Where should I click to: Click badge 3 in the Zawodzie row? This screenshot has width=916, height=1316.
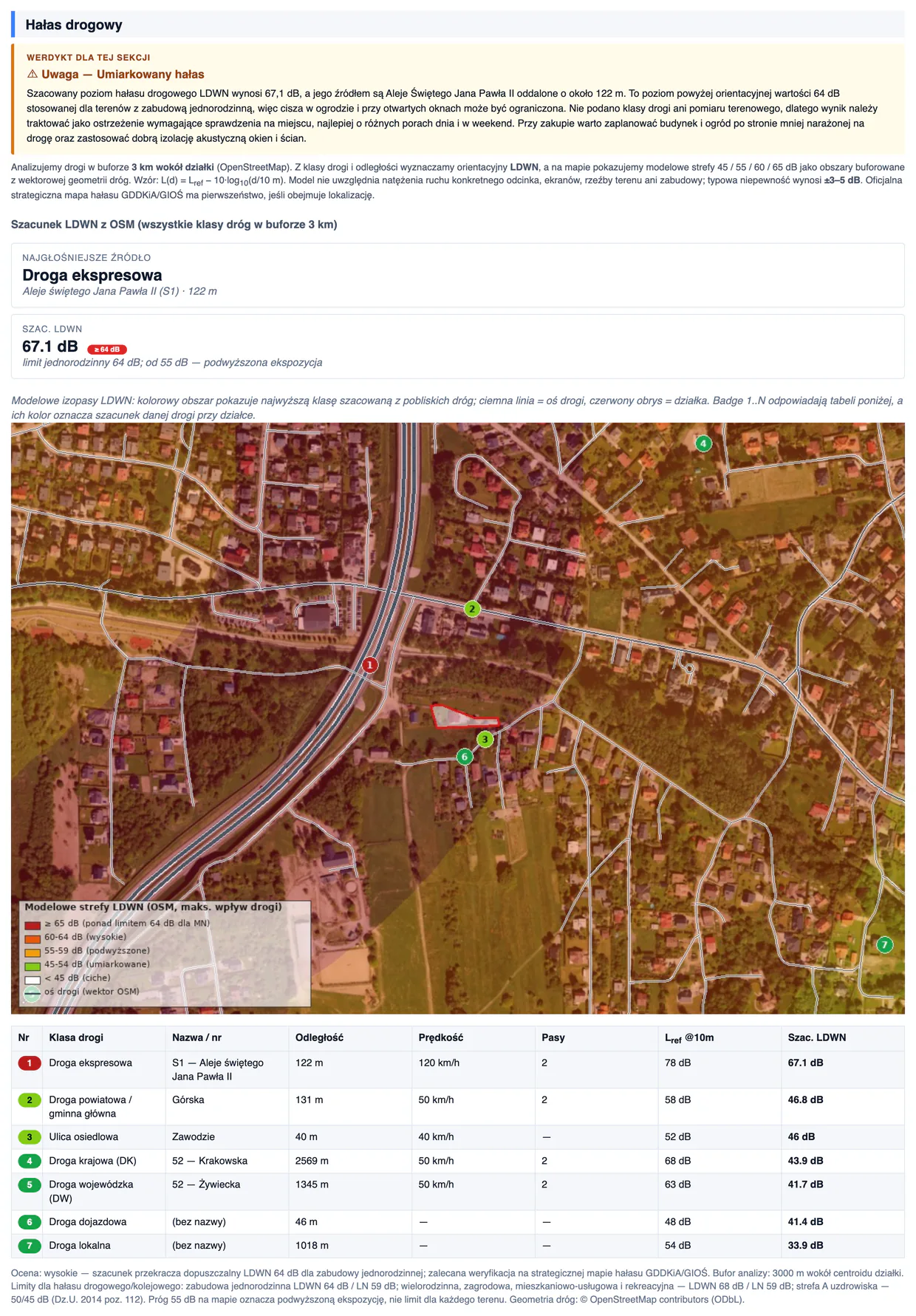(30, 1136)
